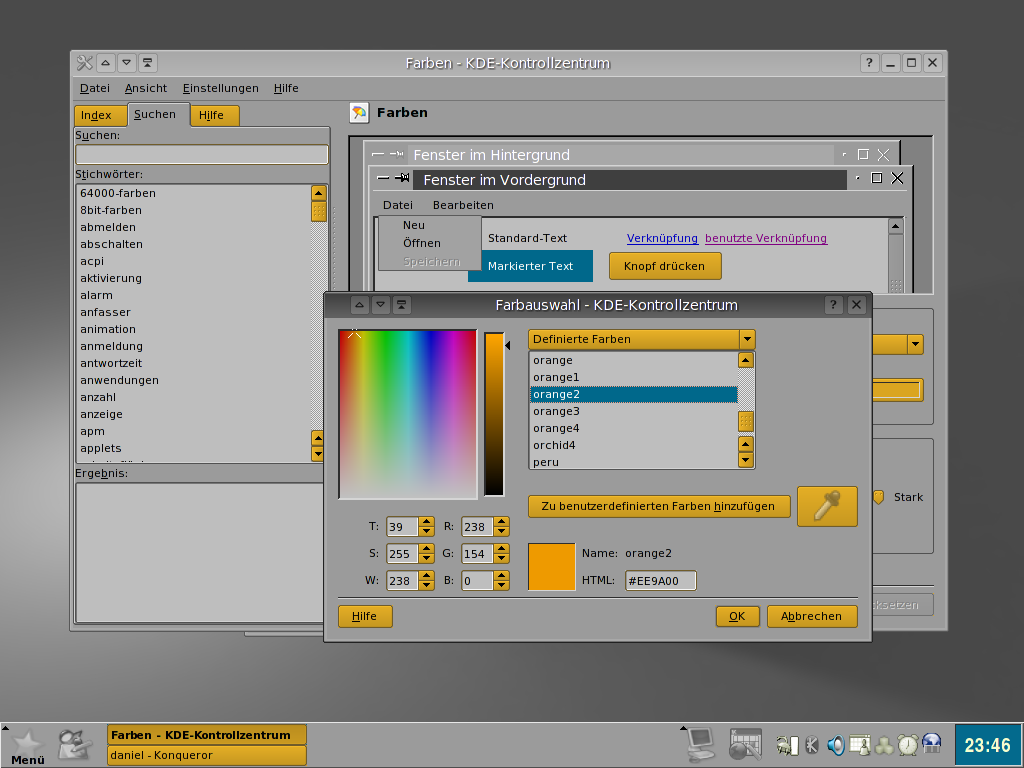
Task: Click Bearbeiten in the preview window
Action: click(463, 205)
